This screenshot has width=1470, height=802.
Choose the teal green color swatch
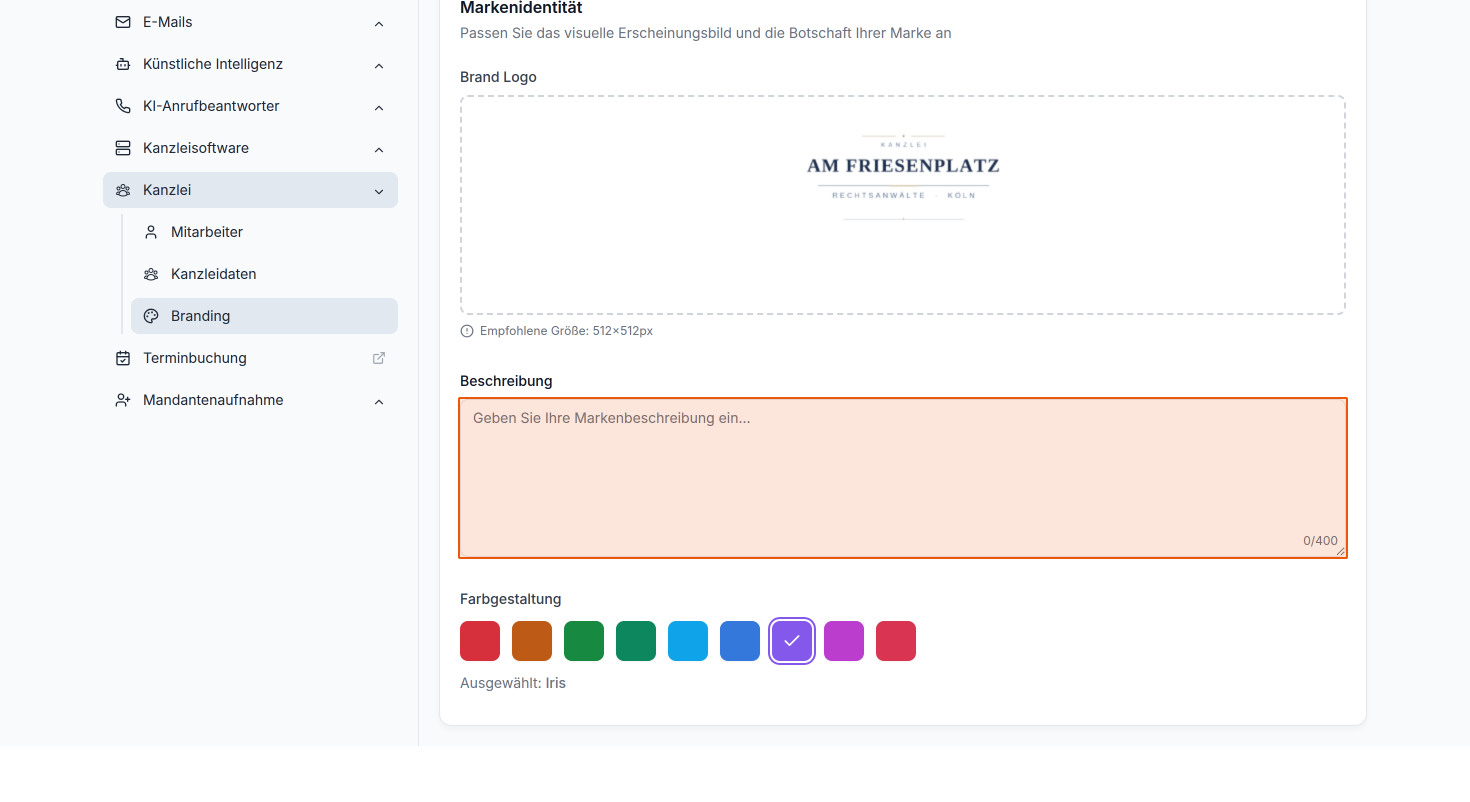click(x=636, y=641)
